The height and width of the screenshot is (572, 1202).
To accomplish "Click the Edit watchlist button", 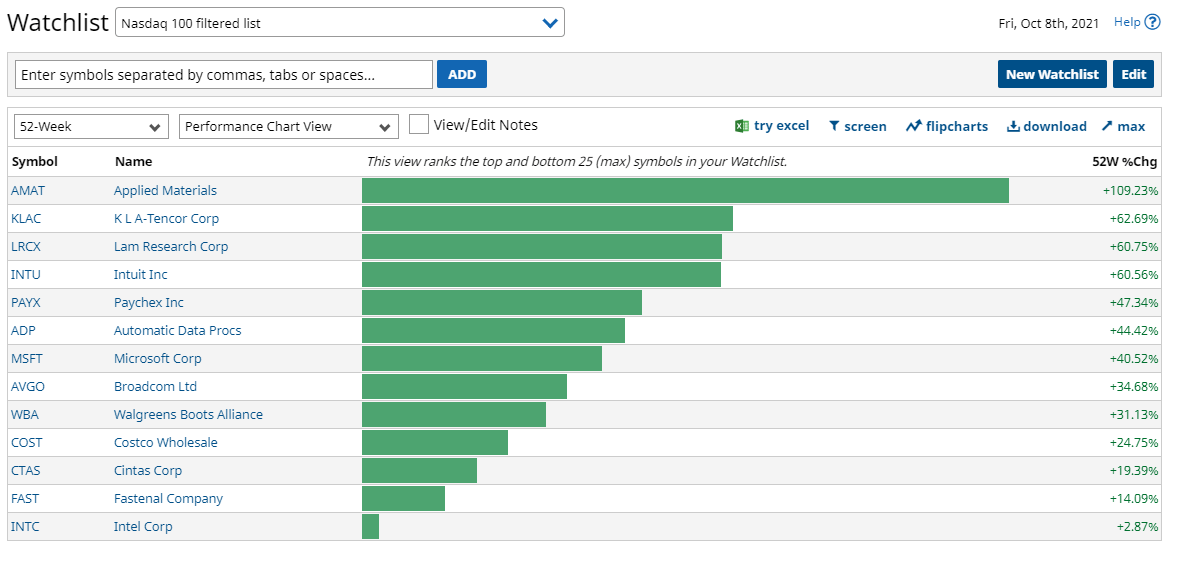I will pyautogui.click(x=1133, y=74).
